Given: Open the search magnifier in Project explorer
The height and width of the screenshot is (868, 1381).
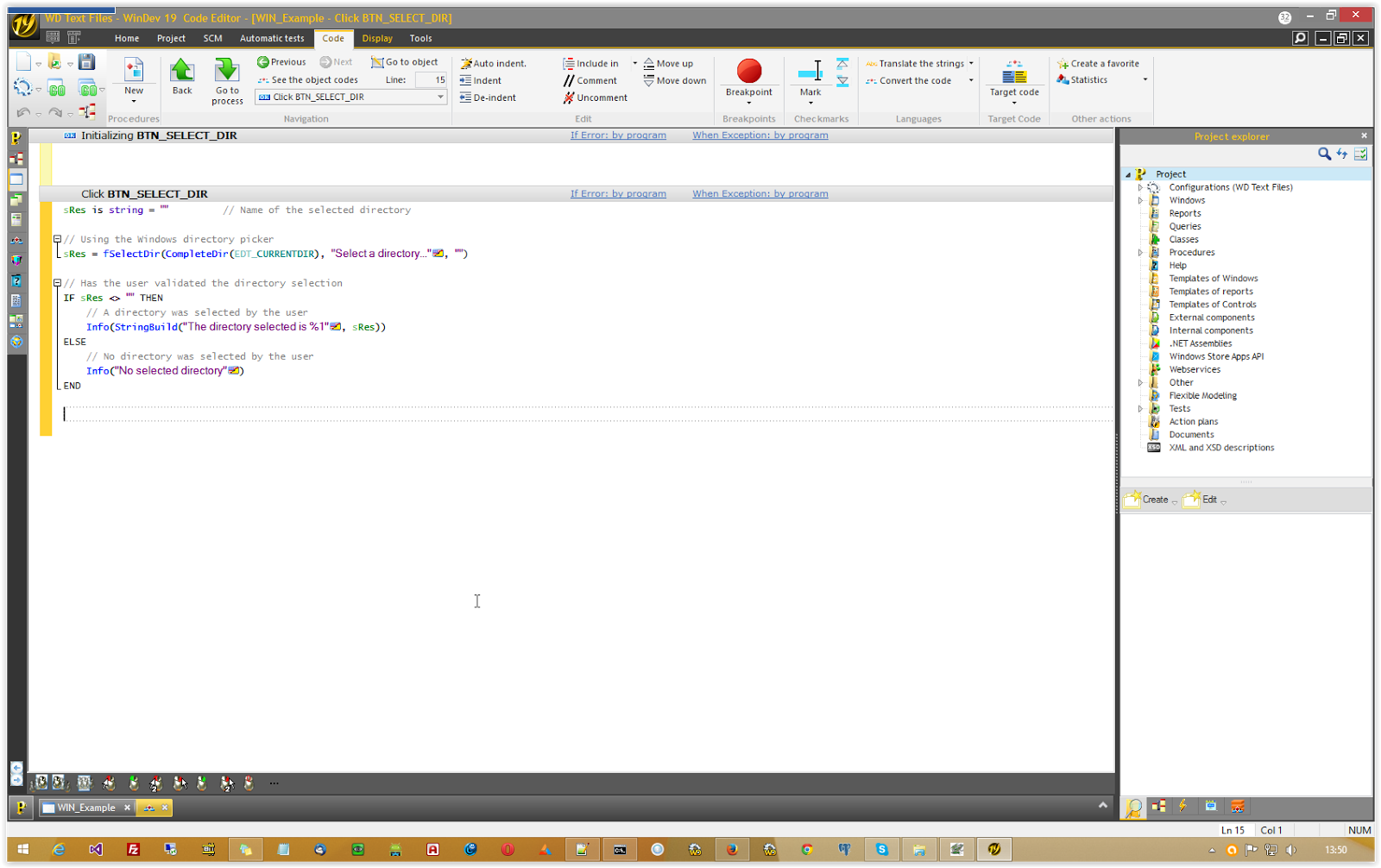Looking at the screenshot, I should pos(1324,154).
